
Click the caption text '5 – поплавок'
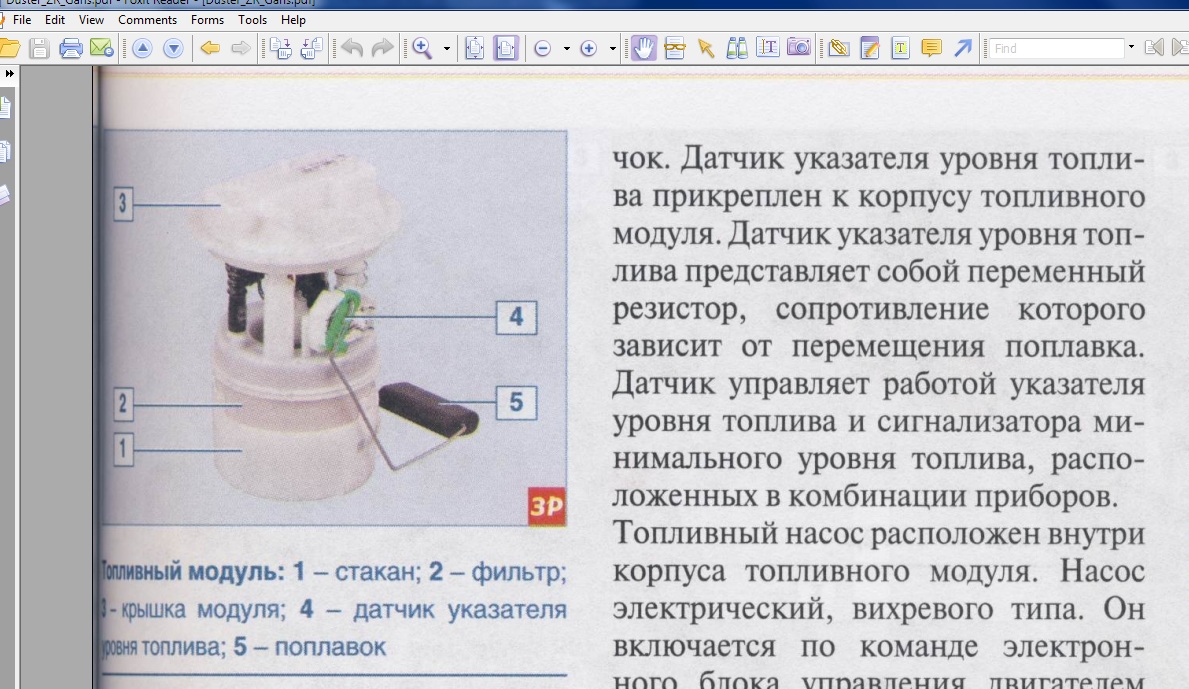(309, 647)
